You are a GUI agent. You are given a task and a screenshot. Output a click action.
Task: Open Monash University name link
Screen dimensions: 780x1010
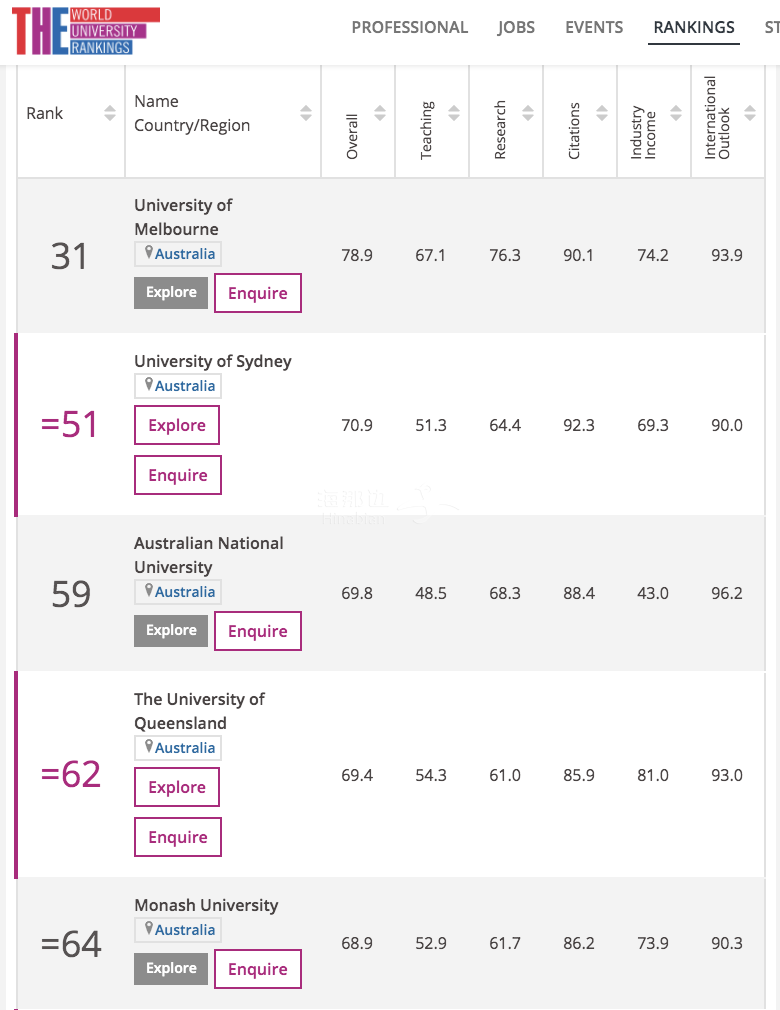(206, 906)
